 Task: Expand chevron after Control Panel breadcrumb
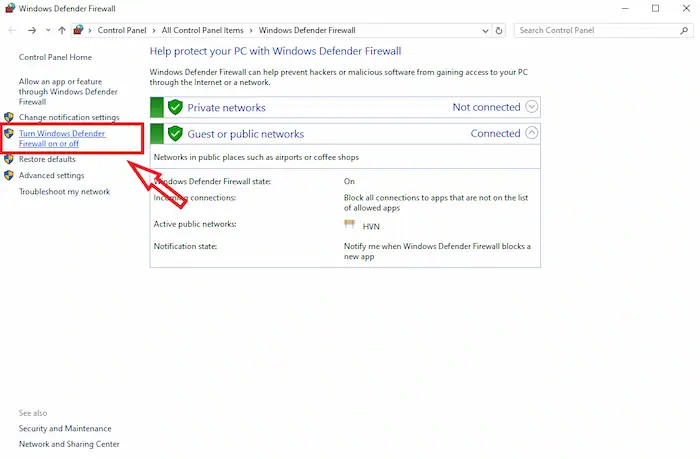(x=154, y=30)
